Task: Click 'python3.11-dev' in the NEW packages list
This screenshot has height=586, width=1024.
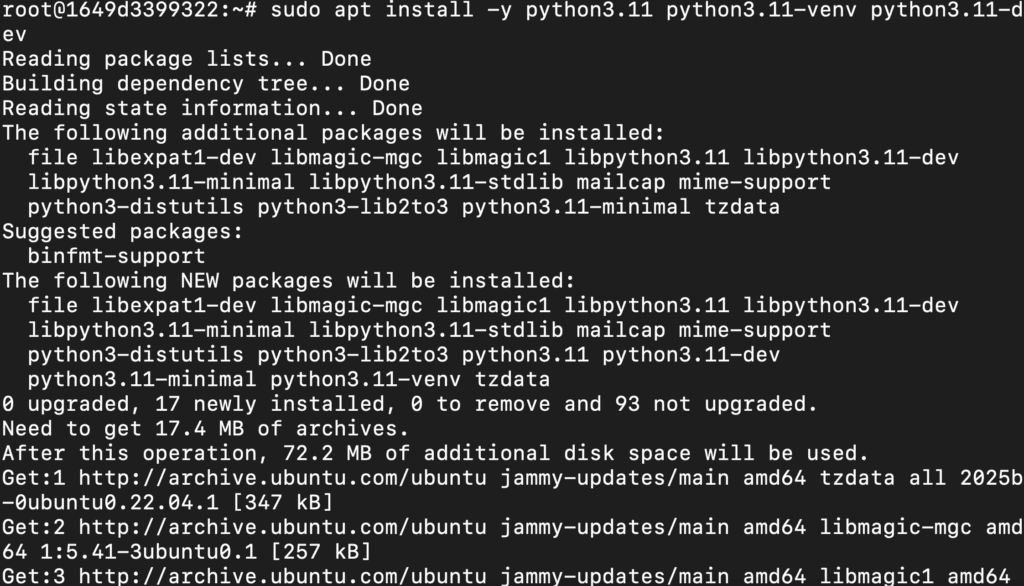Action: point(691,355)
